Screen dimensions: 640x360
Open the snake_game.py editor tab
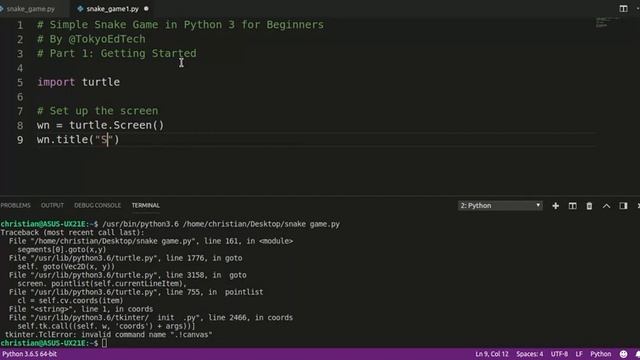[31, 9]
